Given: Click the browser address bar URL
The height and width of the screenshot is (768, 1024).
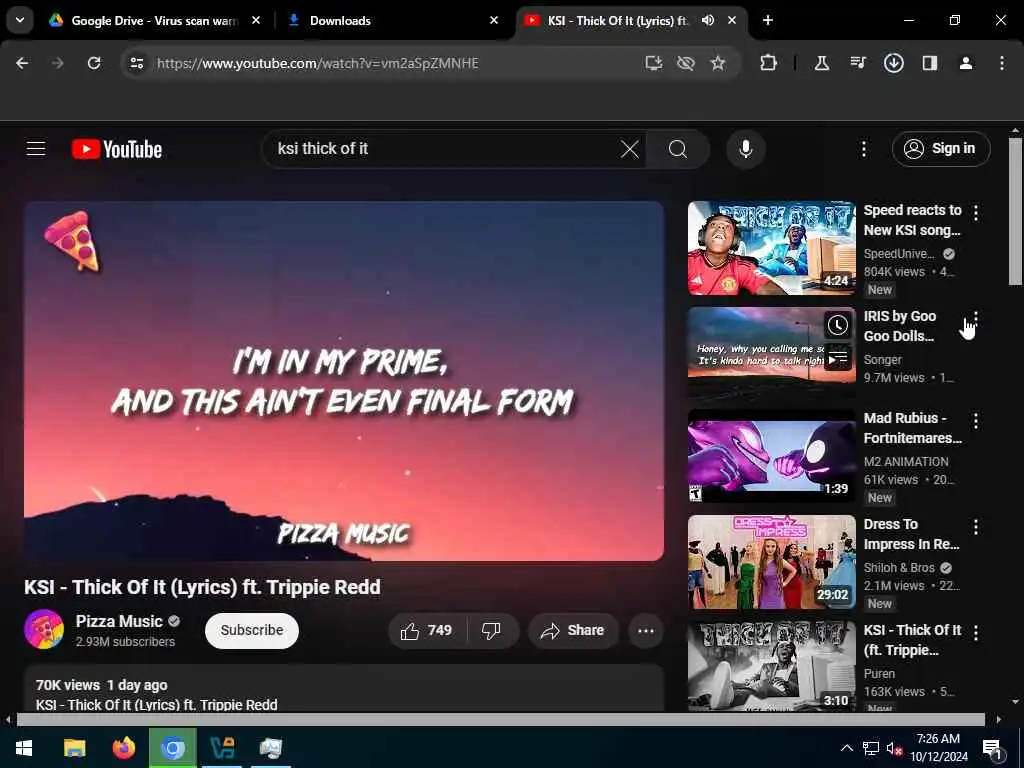Looking at the screenshot, I should tap(317, 63).
